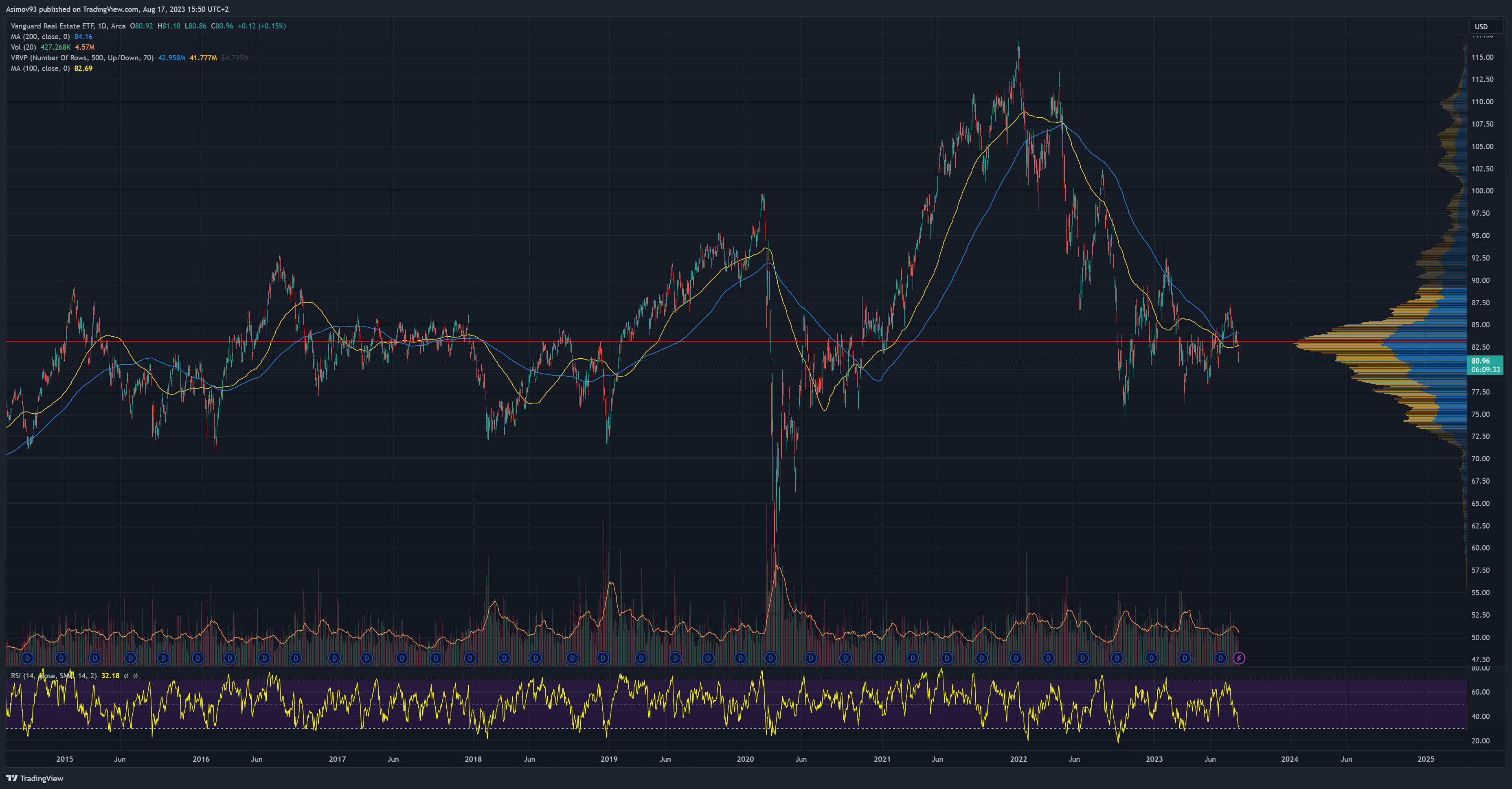Click dividend marker above the 2023 label
The image size is (1512, 789).
point(1151,658)
